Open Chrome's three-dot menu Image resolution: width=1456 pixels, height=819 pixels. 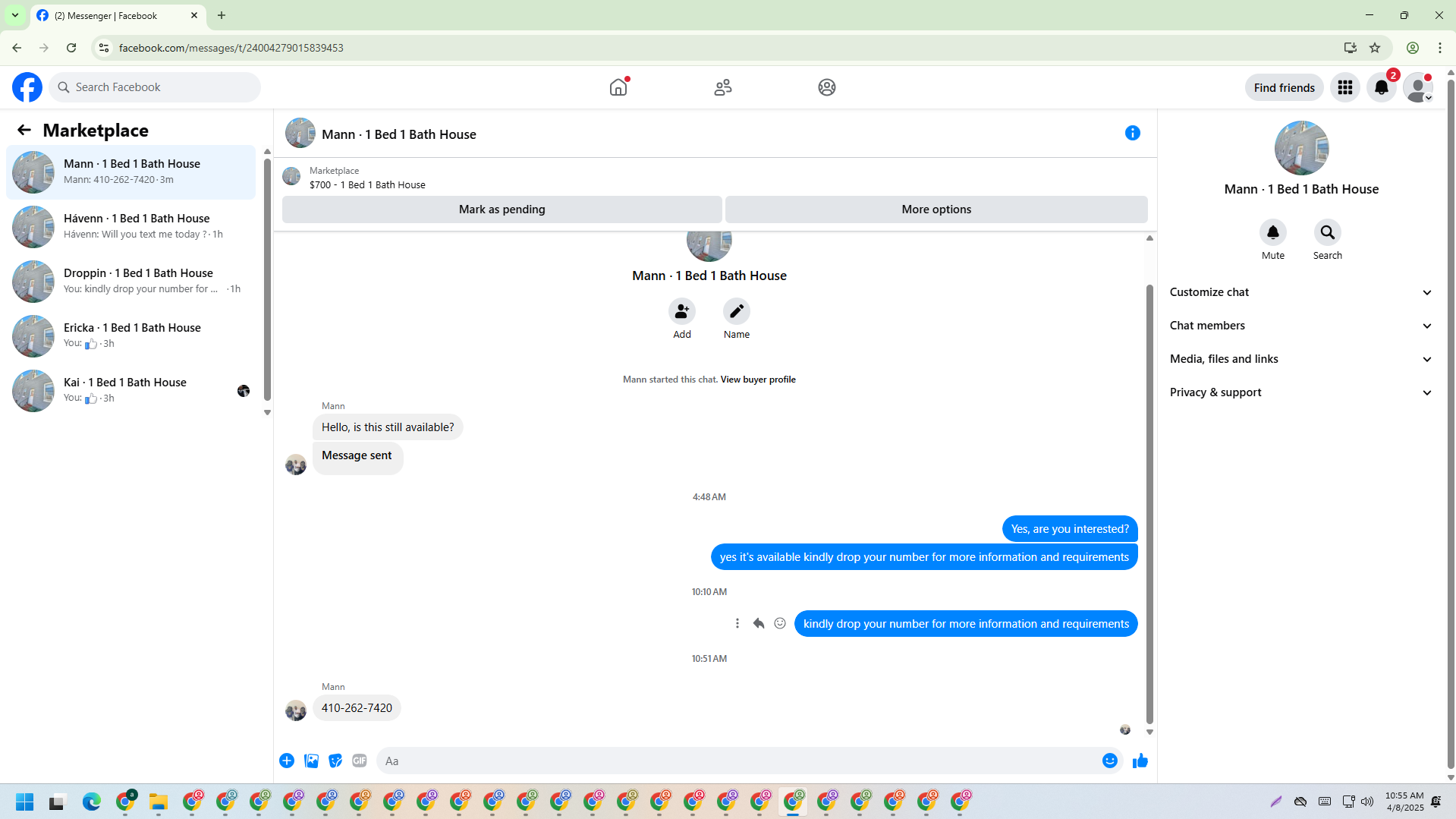click(x=1440, y=48)
